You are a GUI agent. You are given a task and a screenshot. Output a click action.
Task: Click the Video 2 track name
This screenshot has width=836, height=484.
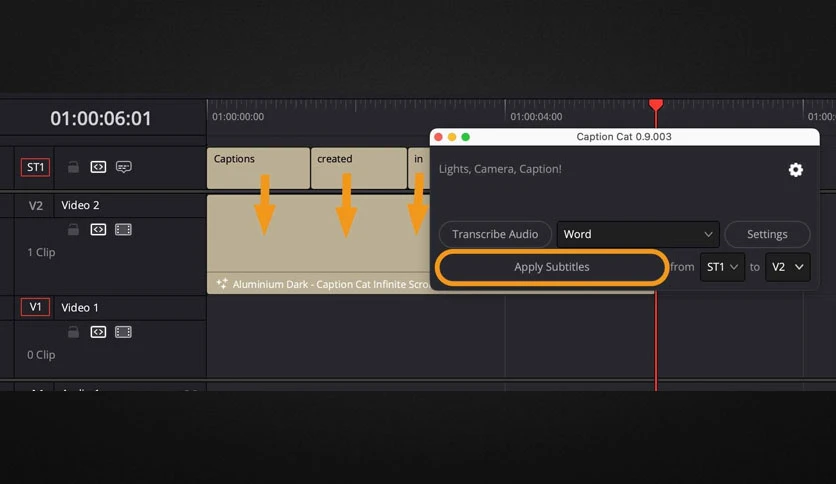click(x=80, y=205)
